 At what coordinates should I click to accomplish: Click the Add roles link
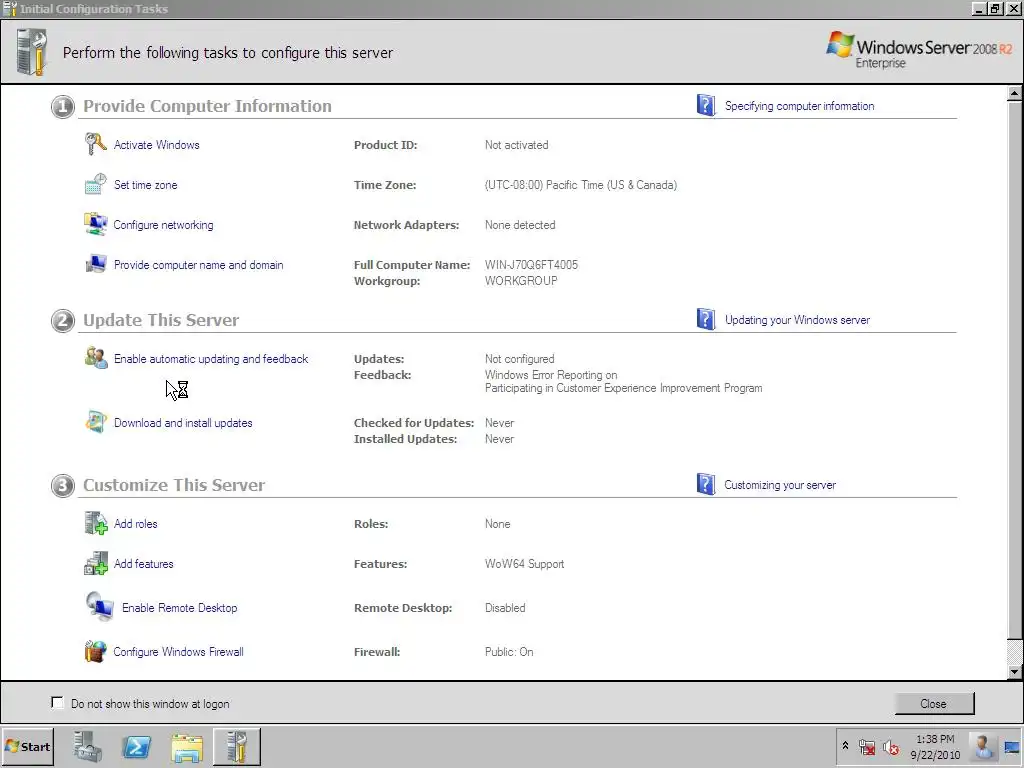tap(136, 524)
